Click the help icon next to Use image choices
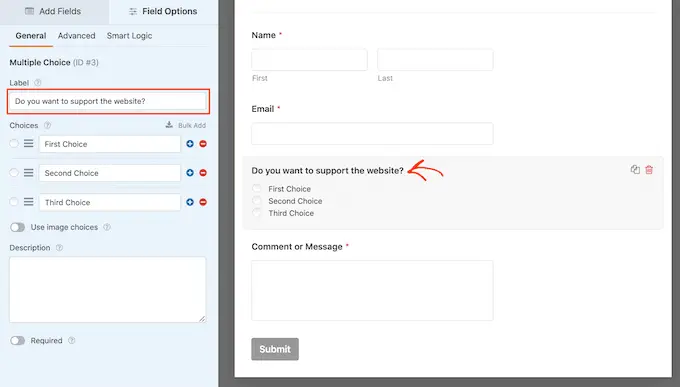Image resolution: width=680 pixels, height=387 pixels. (107, 227)
